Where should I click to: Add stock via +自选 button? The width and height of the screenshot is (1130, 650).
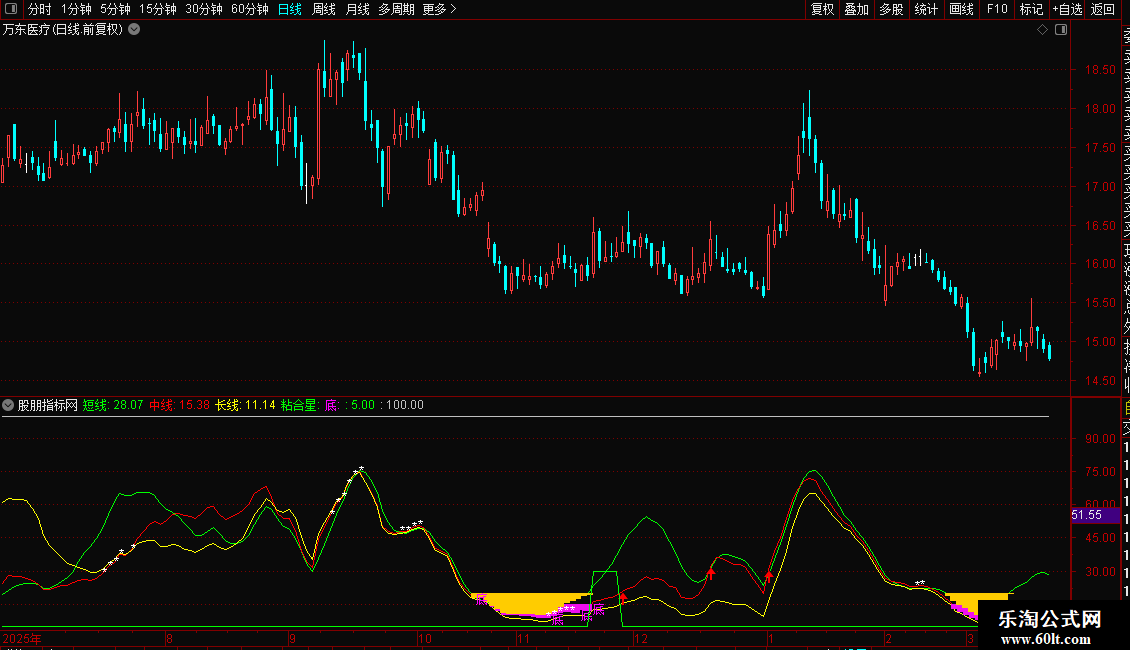(1067, 9)
